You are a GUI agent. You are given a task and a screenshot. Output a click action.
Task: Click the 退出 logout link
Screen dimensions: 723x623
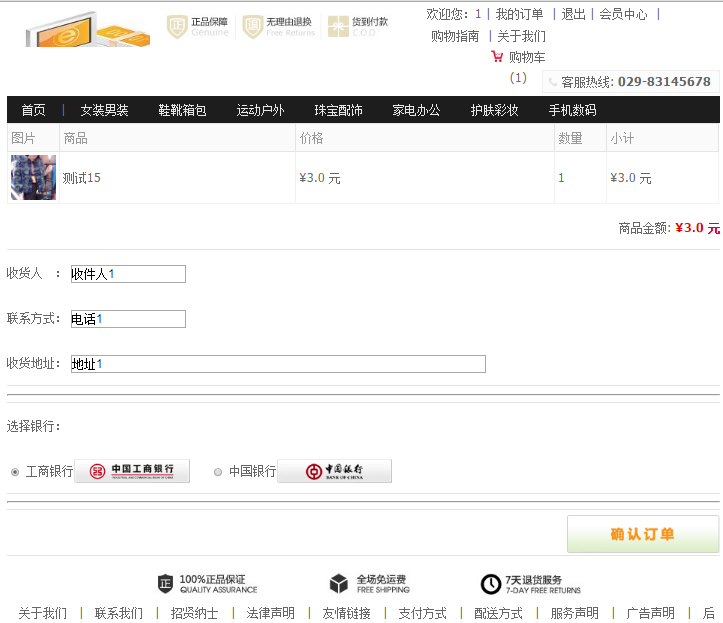click(x=573, y=14)
